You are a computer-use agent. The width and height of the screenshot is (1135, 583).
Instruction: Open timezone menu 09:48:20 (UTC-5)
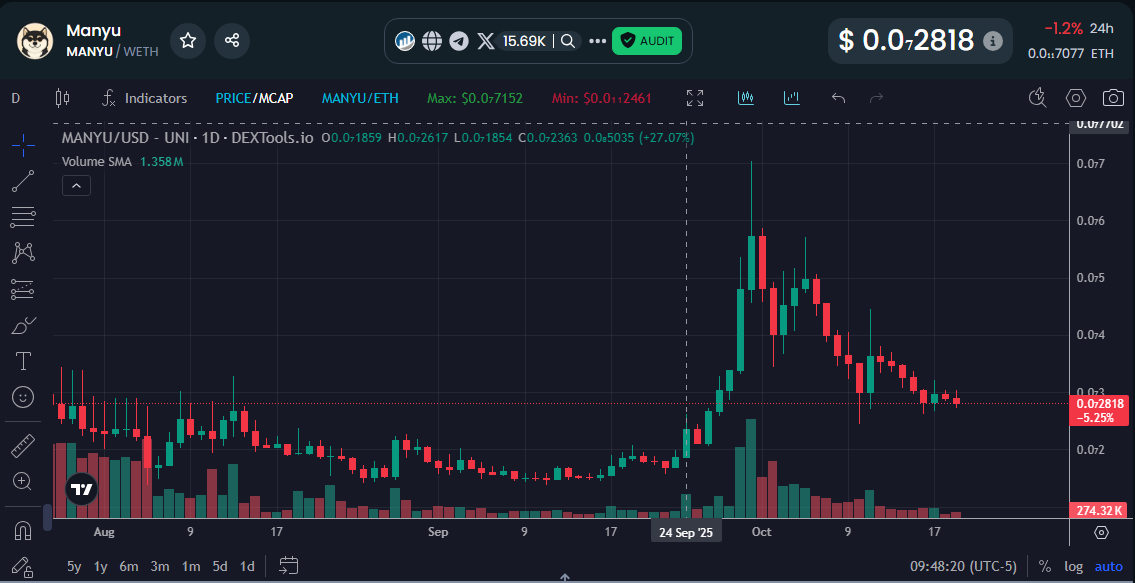[963, 566]
